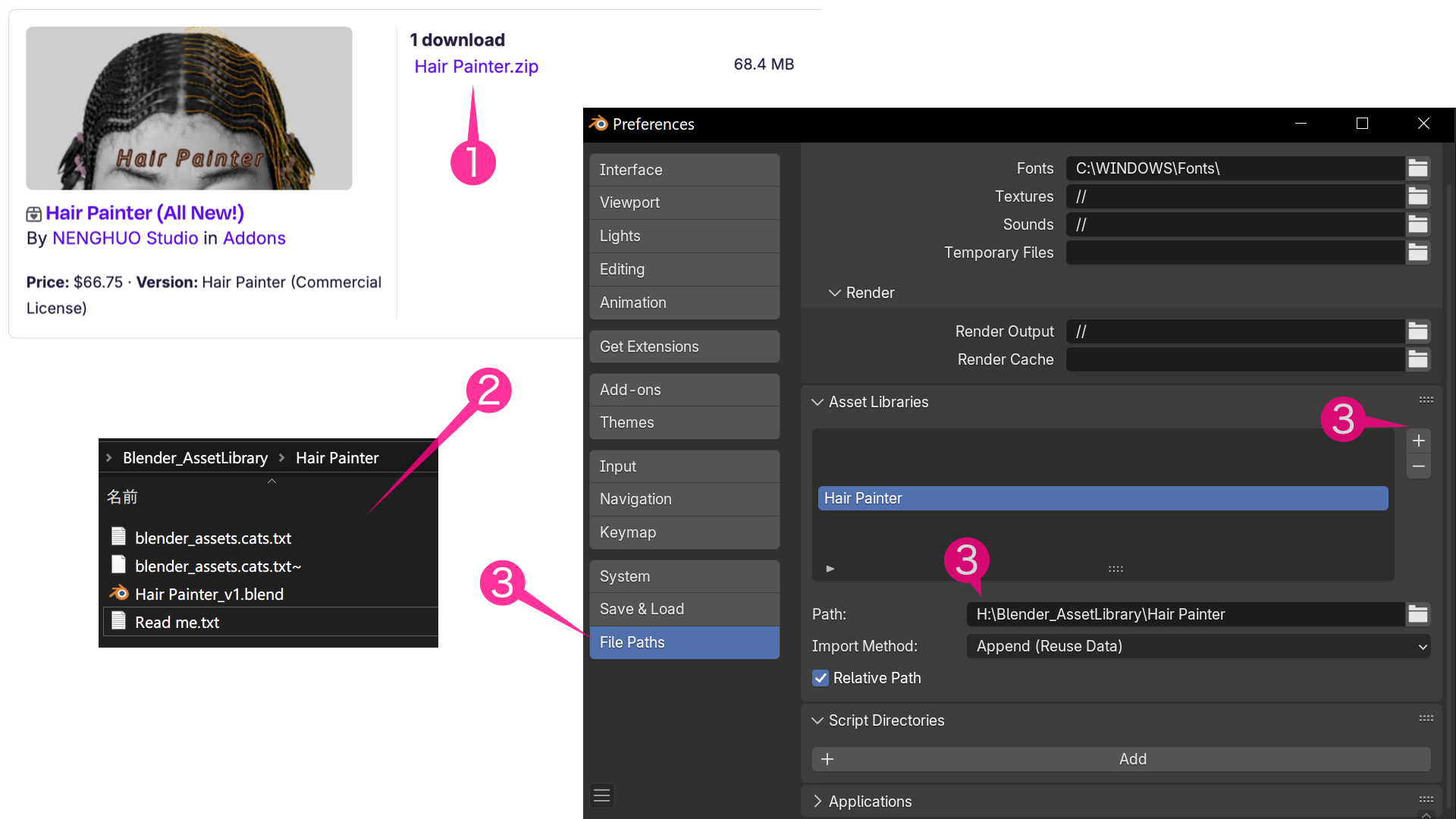Select the Hair Painter asset library entry
Screen dimensions: 1456x819
(x=1103, y=498)
